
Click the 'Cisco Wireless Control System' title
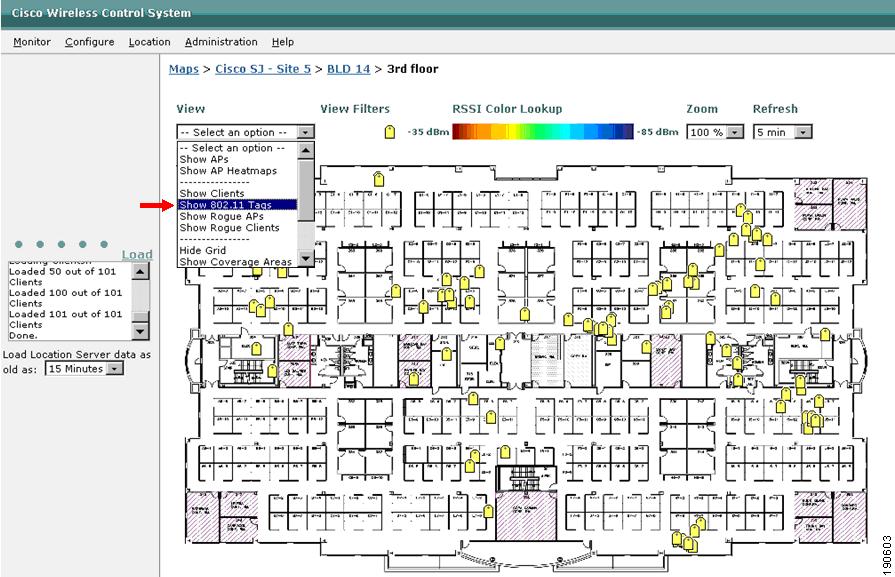pos(101,13)
